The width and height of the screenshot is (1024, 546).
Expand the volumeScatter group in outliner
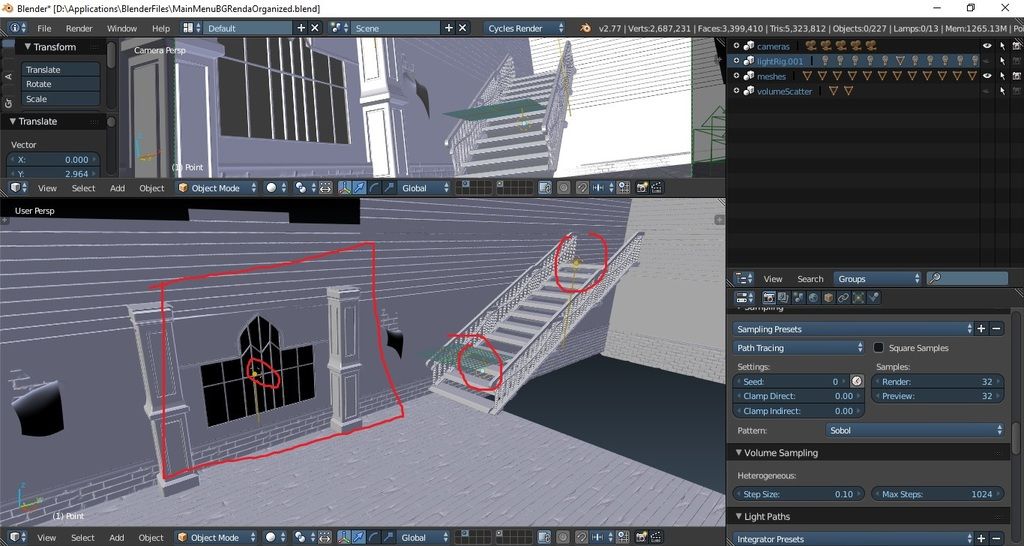click(737, 91)
